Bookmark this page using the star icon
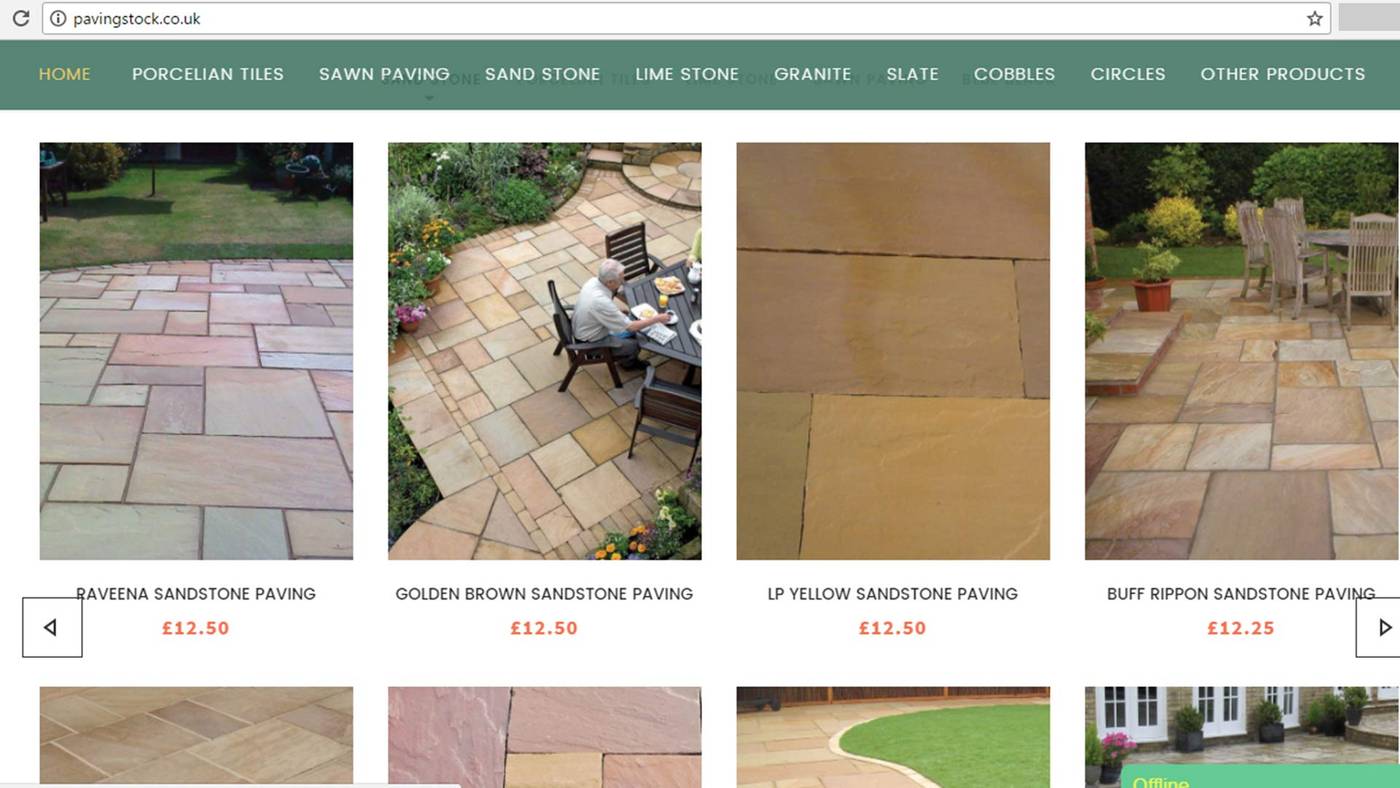1400x788 pixels. point(1314,18)
